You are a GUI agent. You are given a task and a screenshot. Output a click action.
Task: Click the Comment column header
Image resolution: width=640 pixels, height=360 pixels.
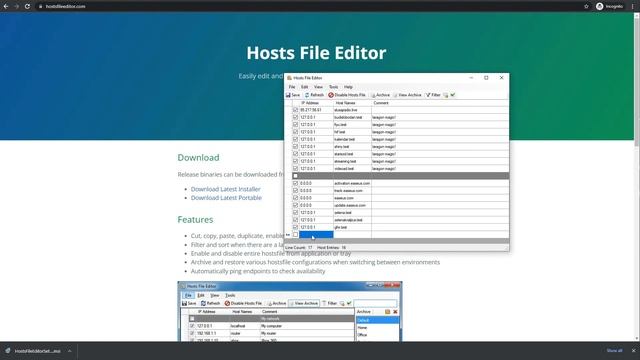coord(440,103)
